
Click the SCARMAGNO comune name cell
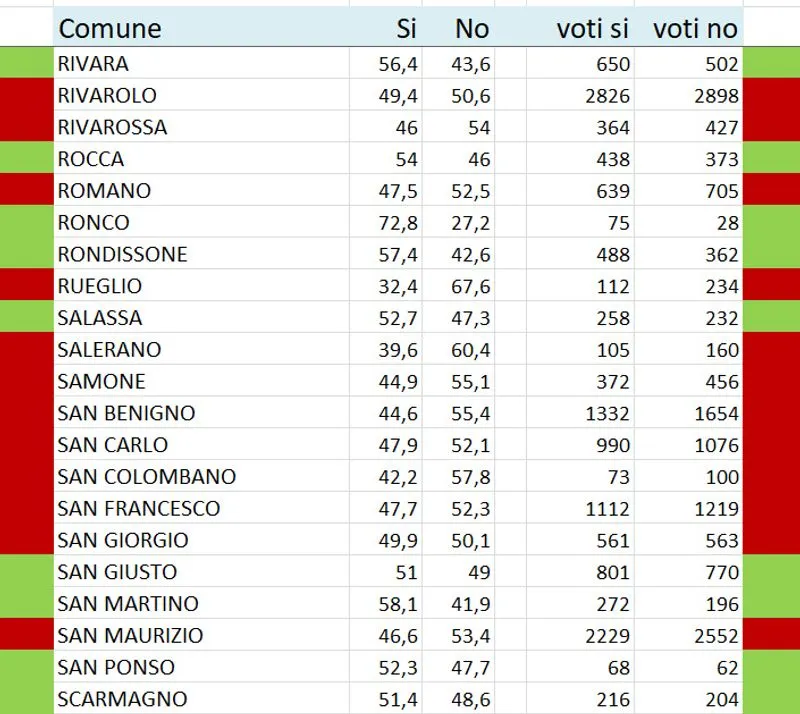click(x=200, y=699)
